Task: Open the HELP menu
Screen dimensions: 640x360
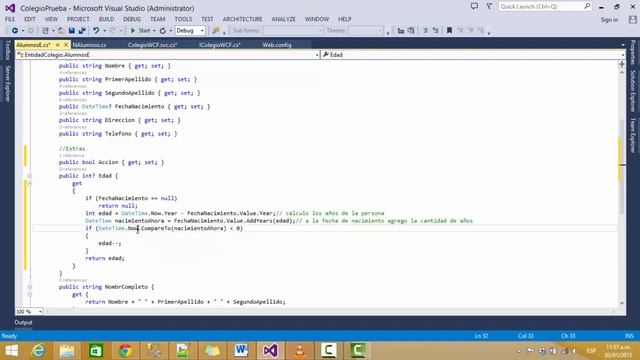Action: click(x=345, y=19)
